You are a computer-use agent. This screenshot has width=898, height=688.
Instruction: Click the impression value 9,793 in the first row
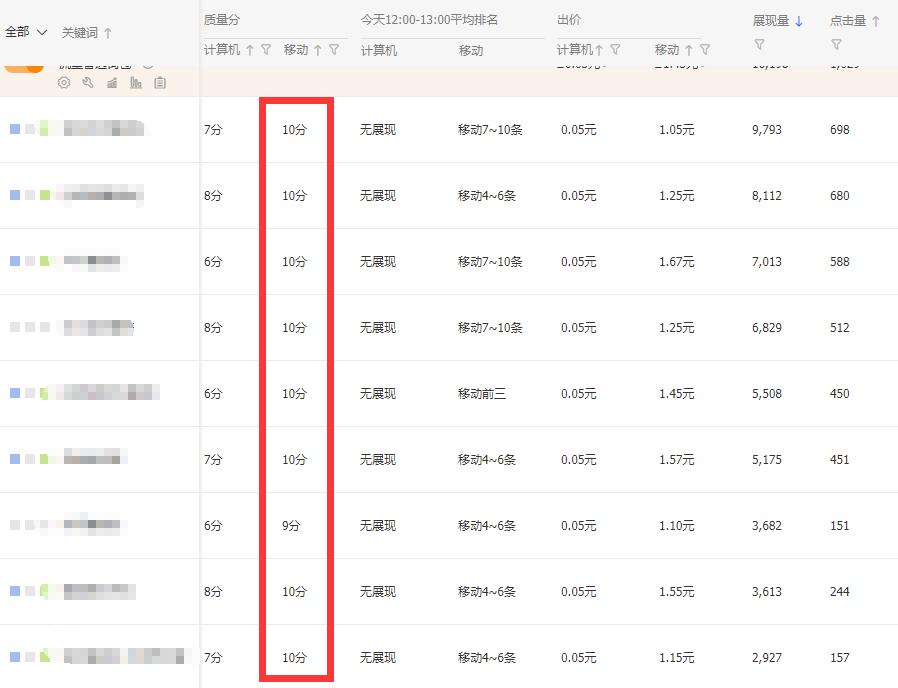[x=766, y=129]
